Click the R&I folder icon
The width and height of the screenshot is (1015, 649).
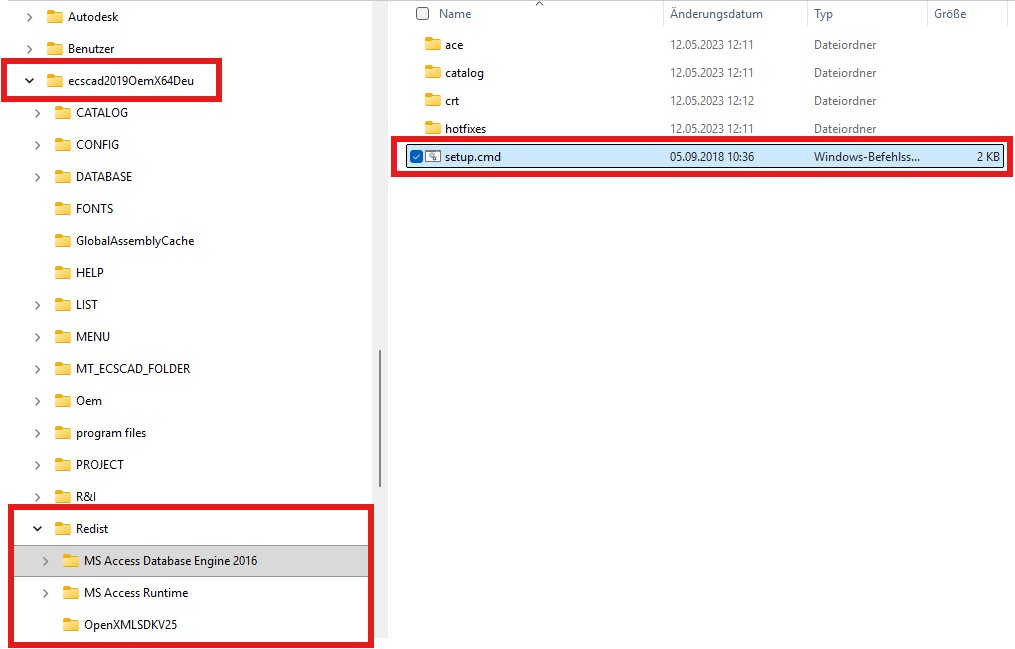coord(63,496)
